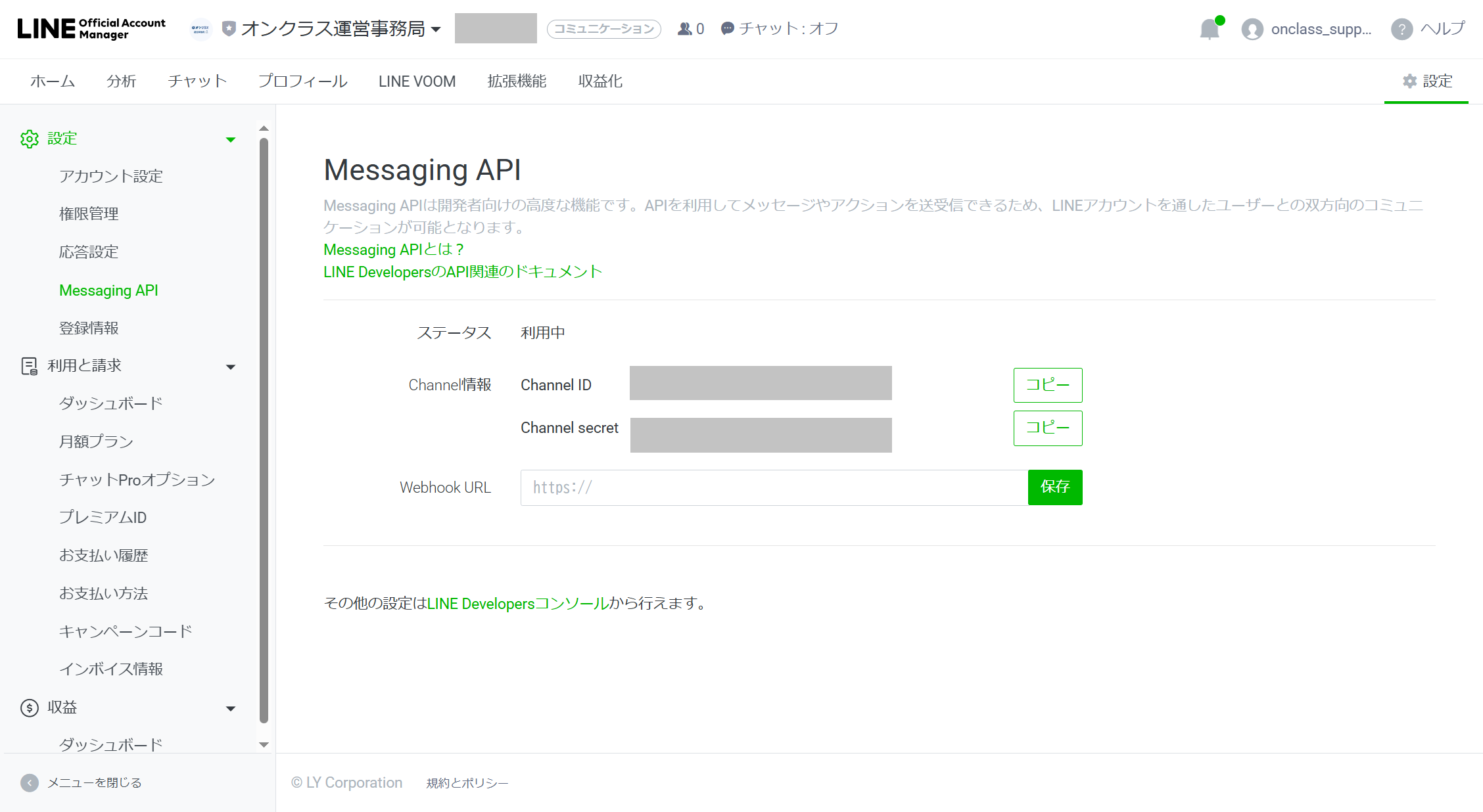Click the notification bell icon
The height and width of the screenshot is (812, 1483).
[x=1209, y=30]
